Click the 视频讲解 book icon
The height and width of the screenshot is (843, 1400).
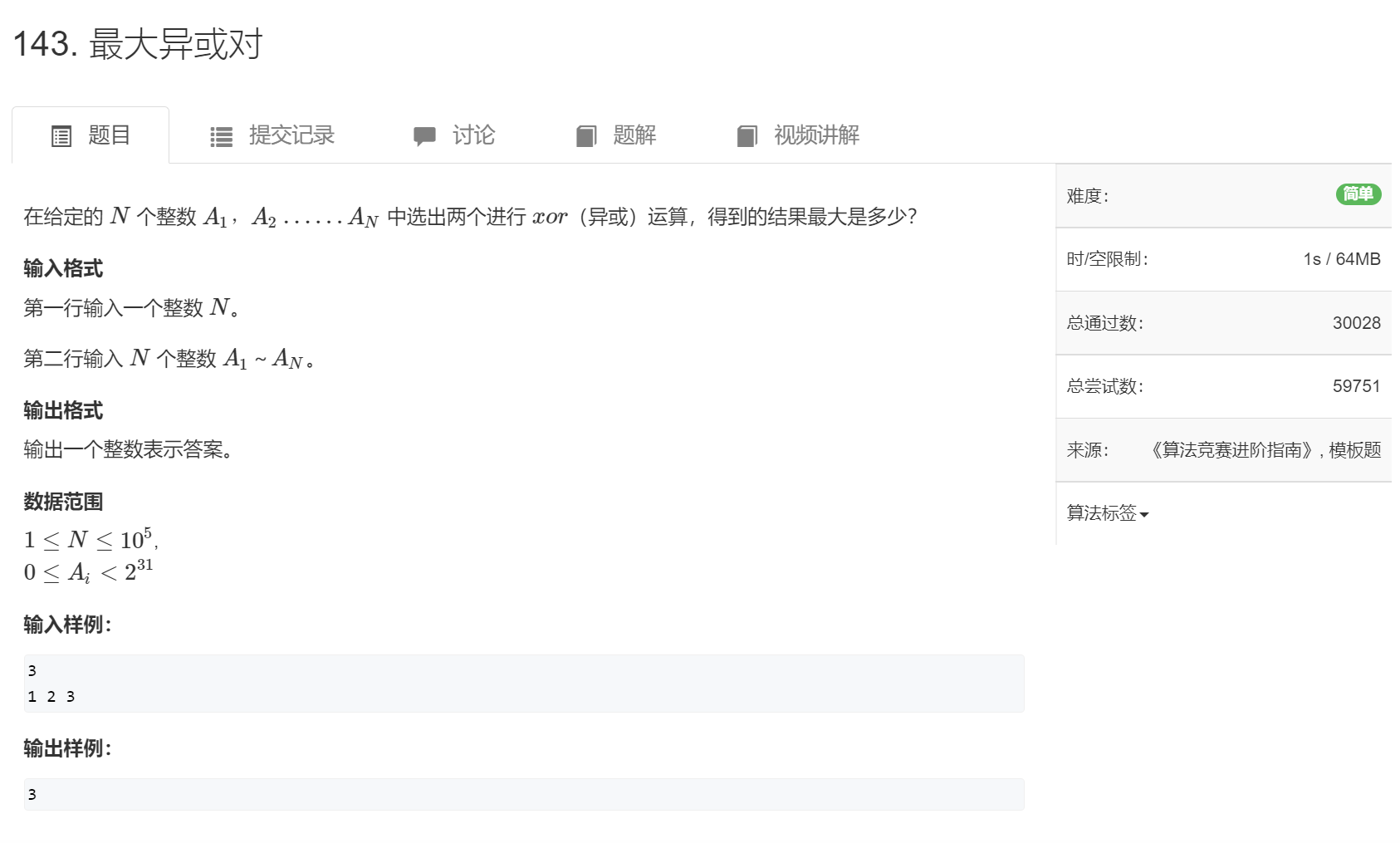(x=747, y=136)
